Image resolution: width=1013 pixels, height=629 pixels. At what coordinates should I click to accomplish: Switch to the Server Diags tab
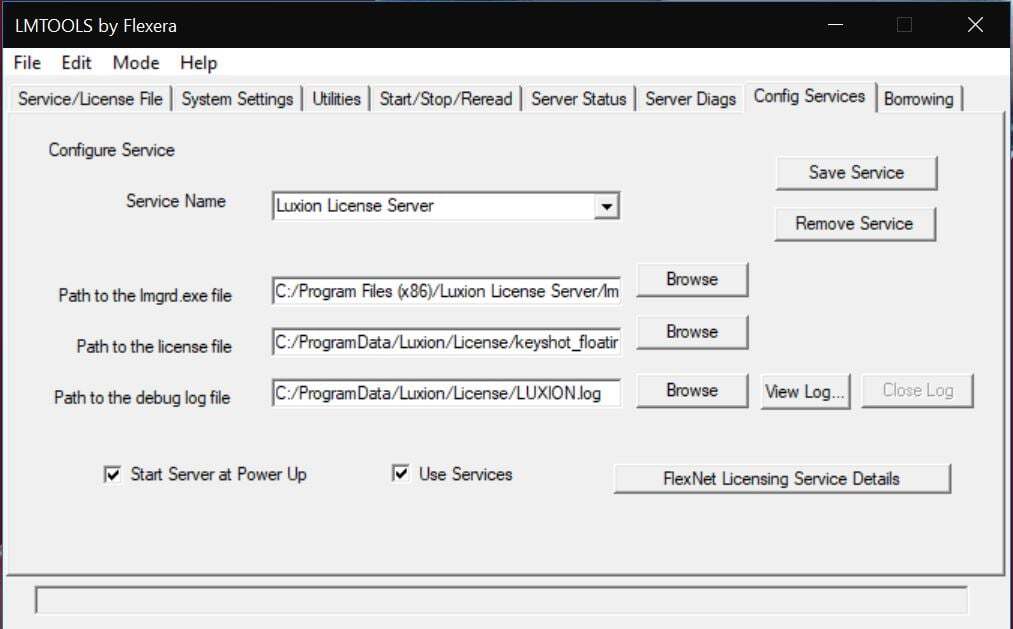691,99
